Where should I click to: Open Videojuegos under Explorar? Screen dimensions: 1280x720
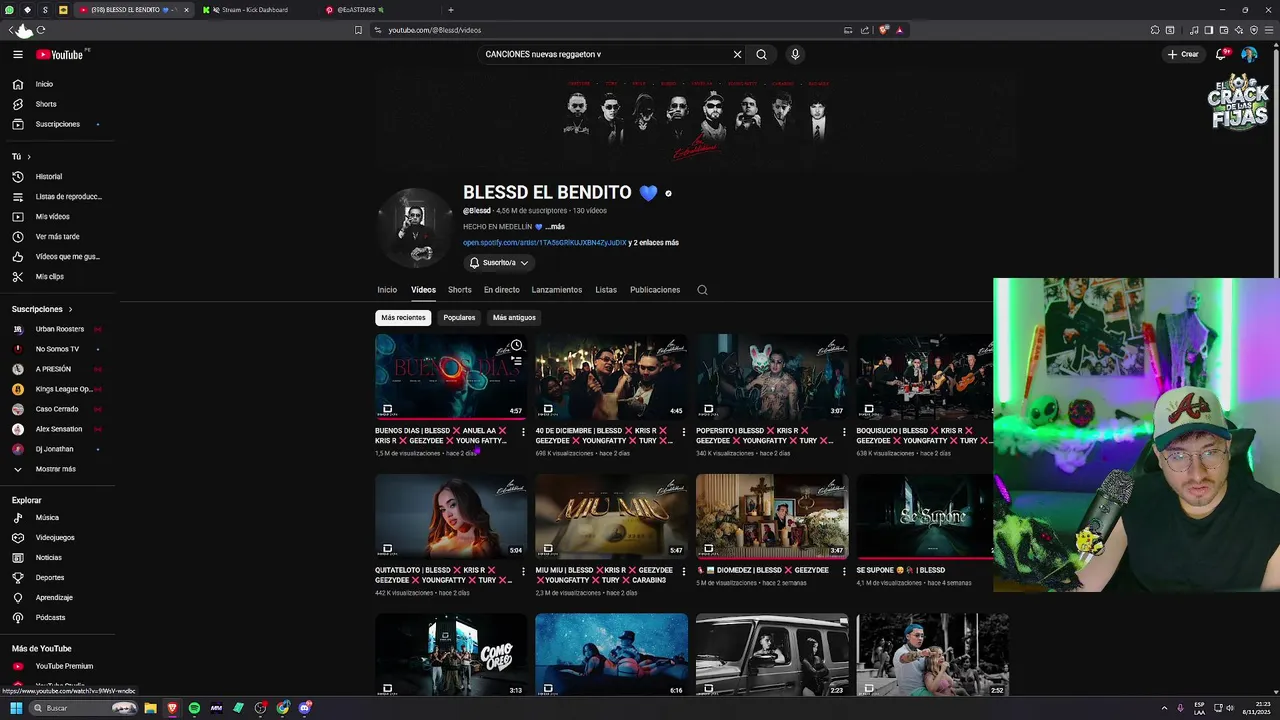57,538
